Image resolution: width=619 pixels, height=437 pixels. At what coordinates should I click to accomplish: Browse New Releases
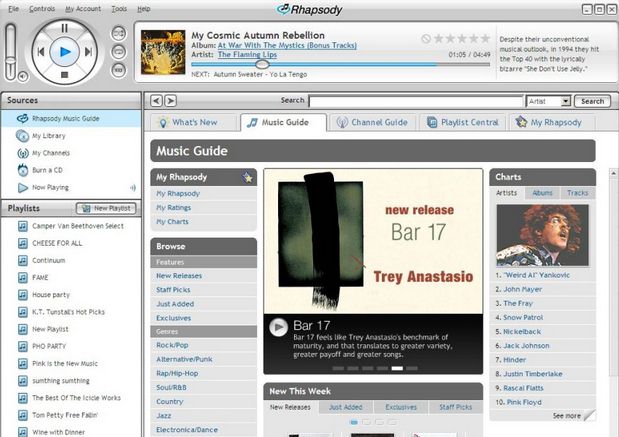pos(179,276)
